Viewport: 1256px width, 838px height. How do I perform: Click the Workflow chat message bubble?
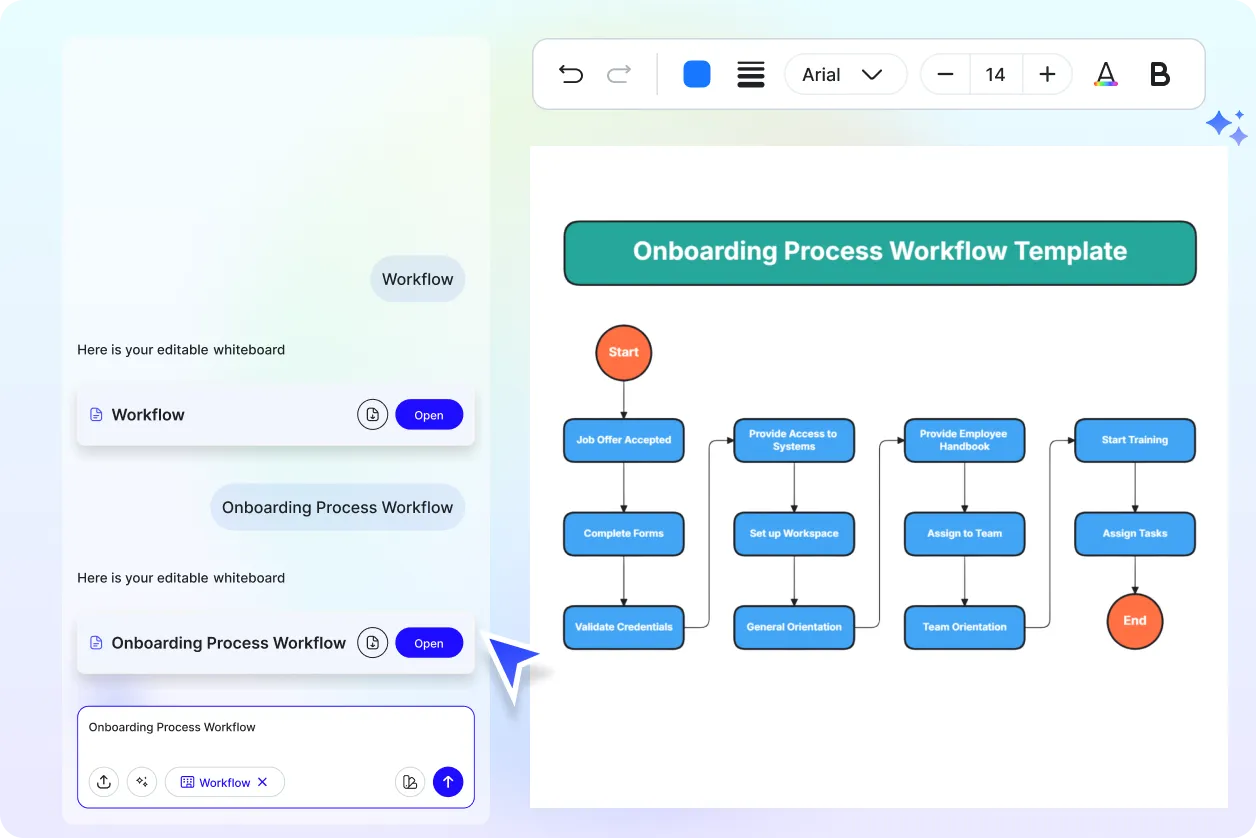pos(418,279)
